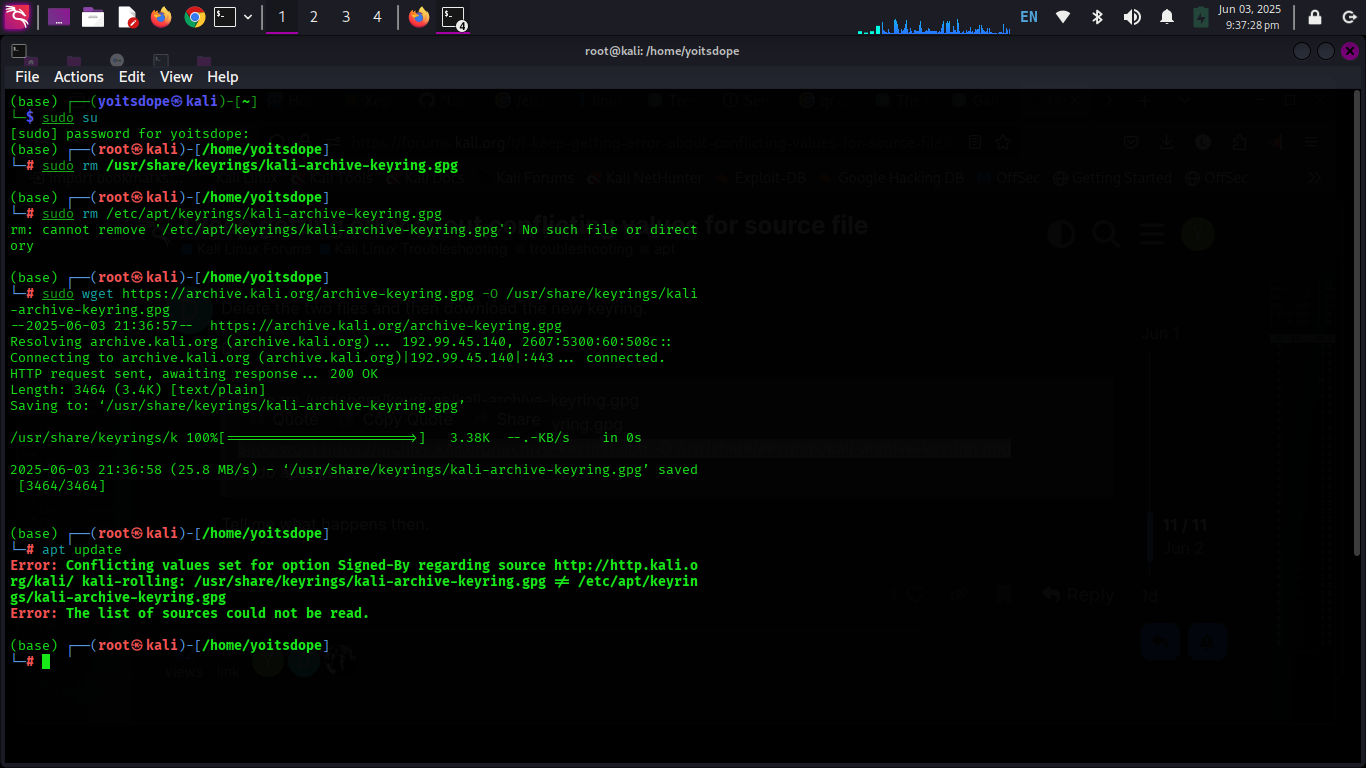Click the 'apt update' command text
The image size is (1366, 768).
[x=82, y=549]
